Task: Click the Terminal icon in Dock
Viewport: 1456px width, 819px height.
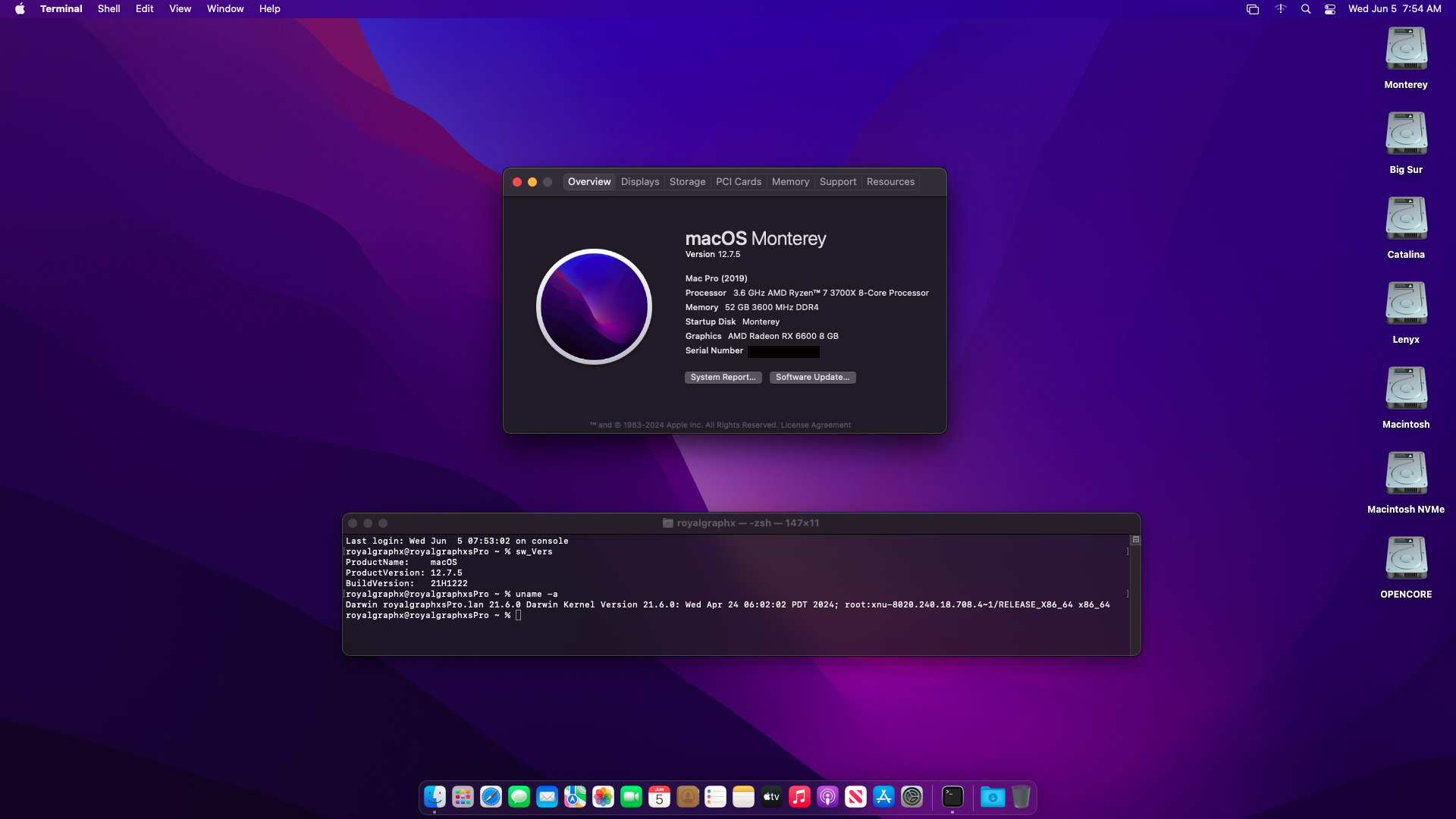Action: (952, 797)
